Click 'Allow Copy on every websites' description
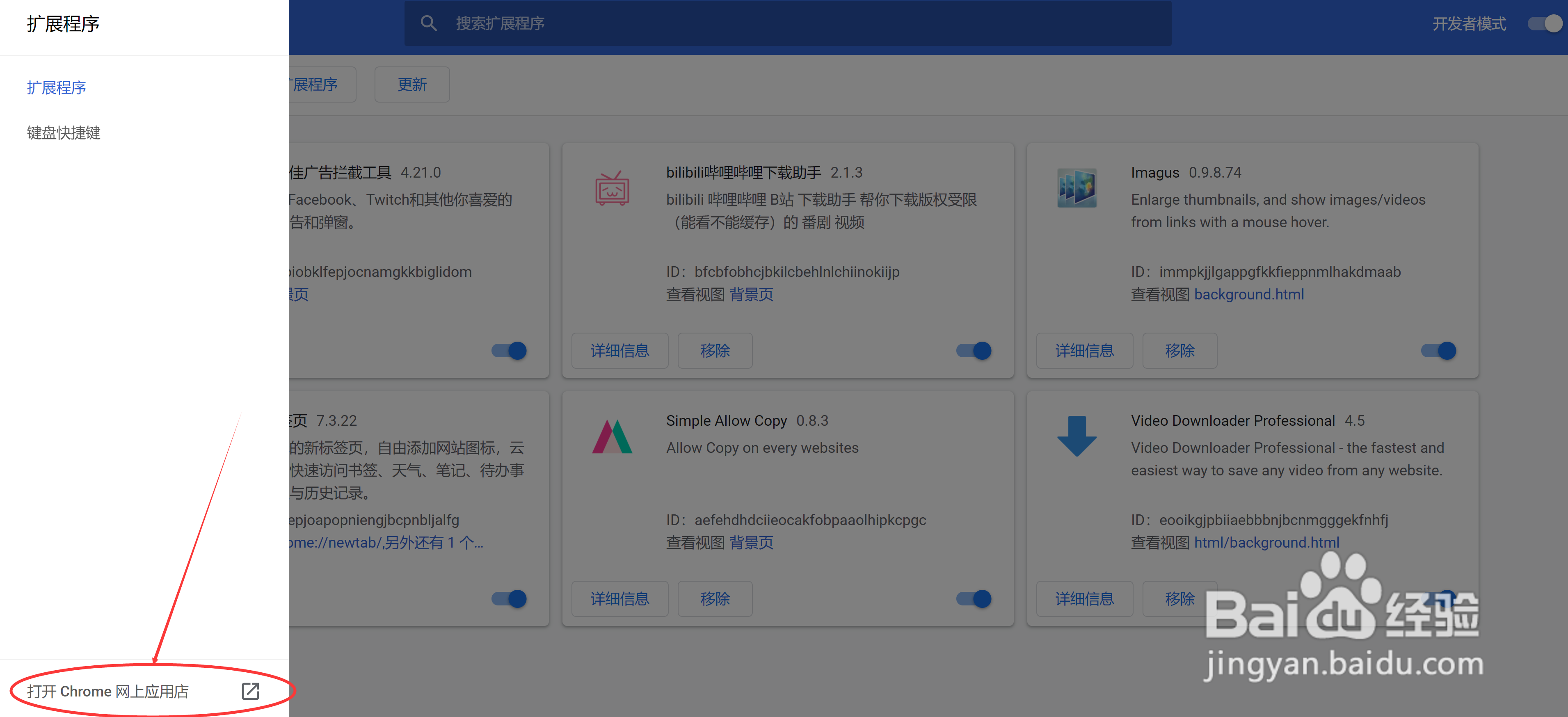The height and width of the screenshot is (717, 1568). coord(762,448)
